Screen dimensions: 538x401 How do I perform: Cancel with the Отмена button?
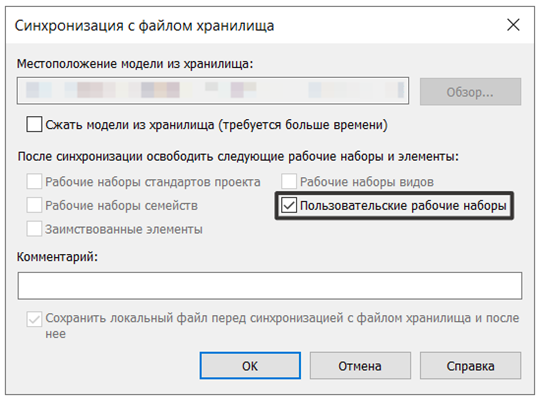pyautogui.click(x=360, y=366)
